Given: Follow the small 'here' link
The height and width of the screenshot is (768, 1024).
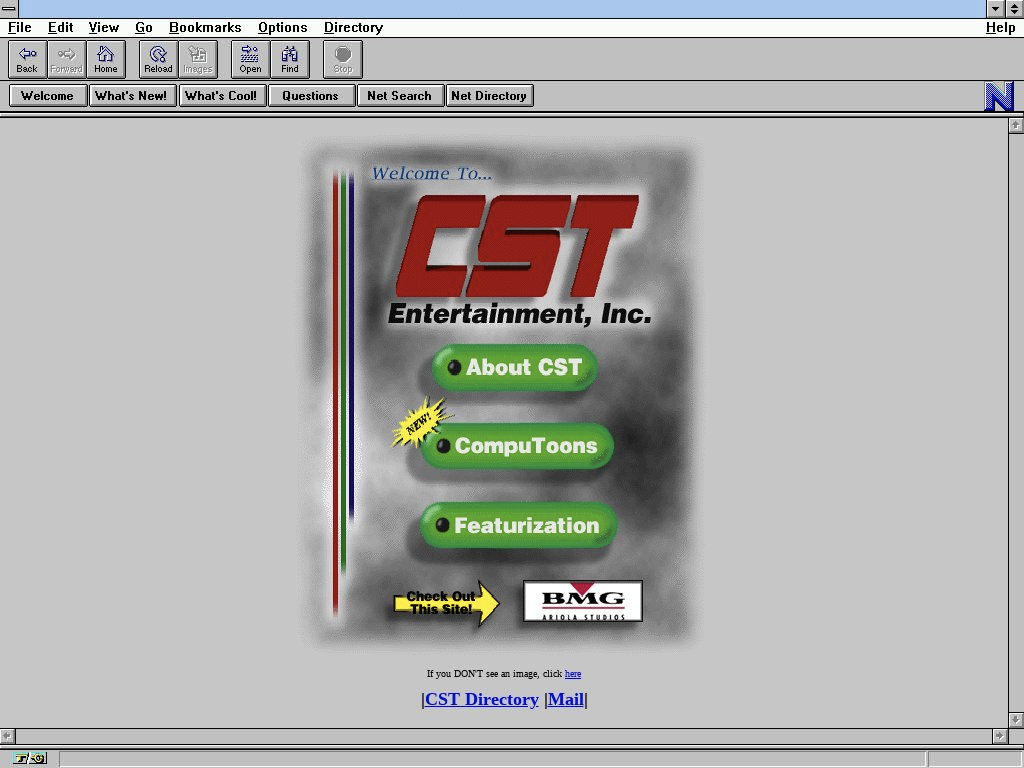Looking at the screenshot, I should point(572,674).
